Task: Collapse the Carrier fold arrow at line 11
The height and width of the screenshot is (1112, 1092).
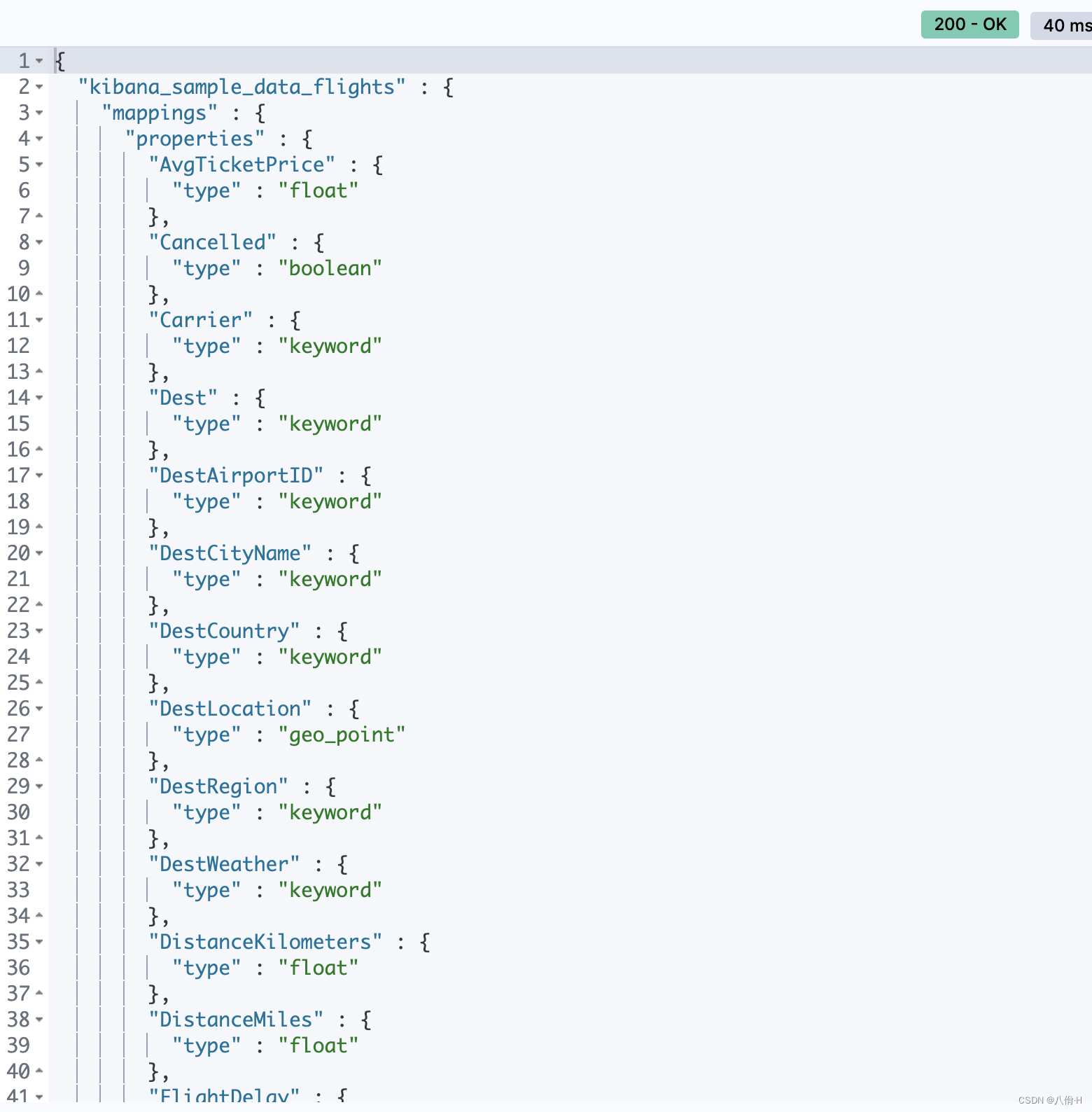Action: tap(39, 320)
